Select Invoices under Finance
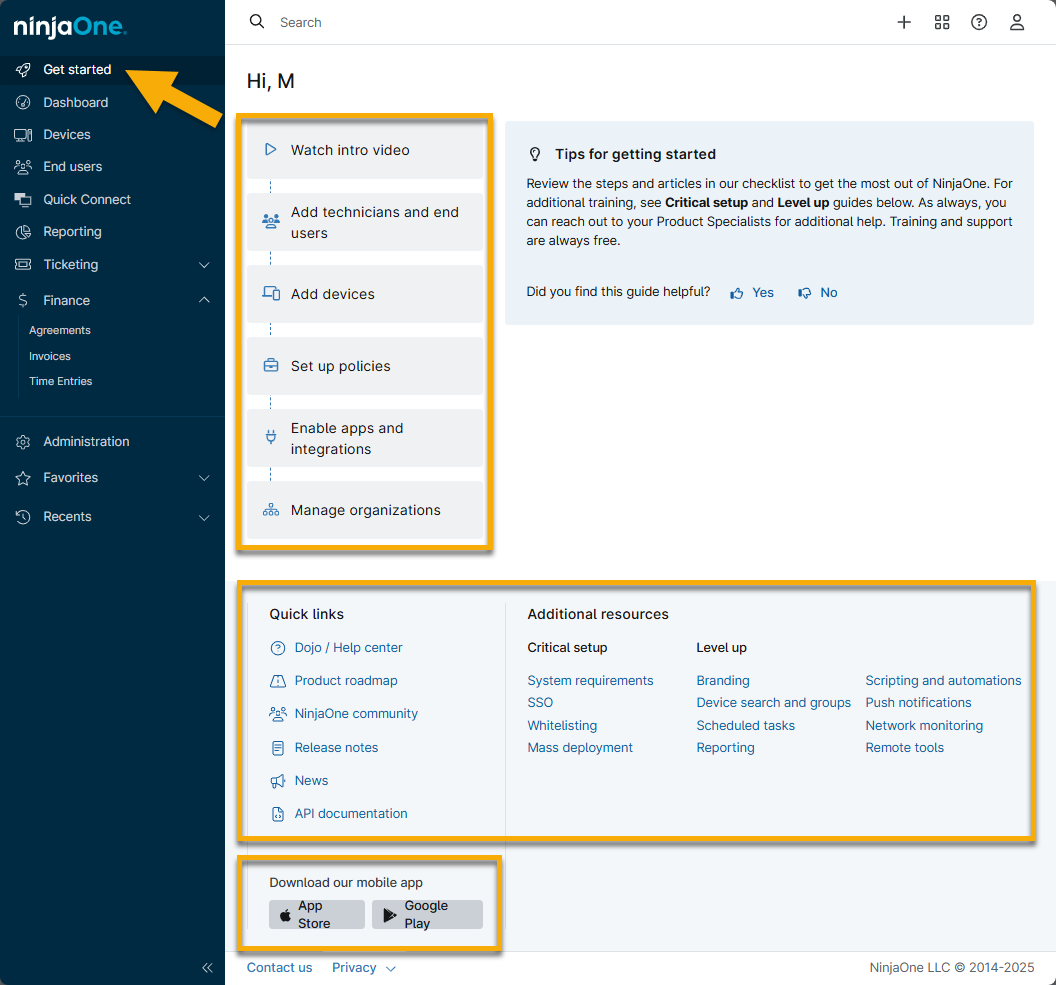Screen dimensions: 1056x985 (x=50, y=356)
